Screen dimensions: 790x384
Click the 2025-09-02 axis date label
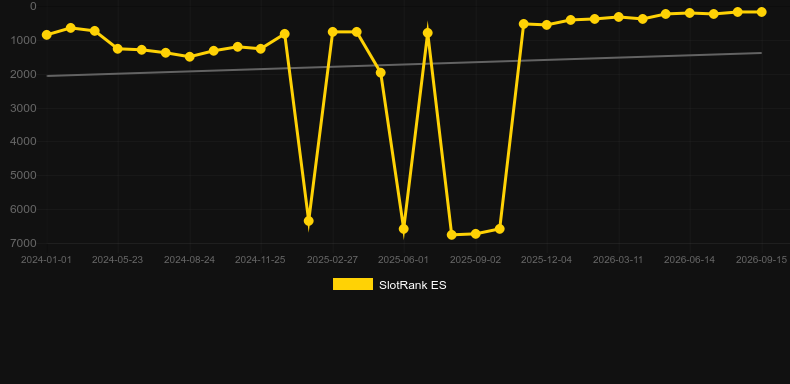coord(475,260)
